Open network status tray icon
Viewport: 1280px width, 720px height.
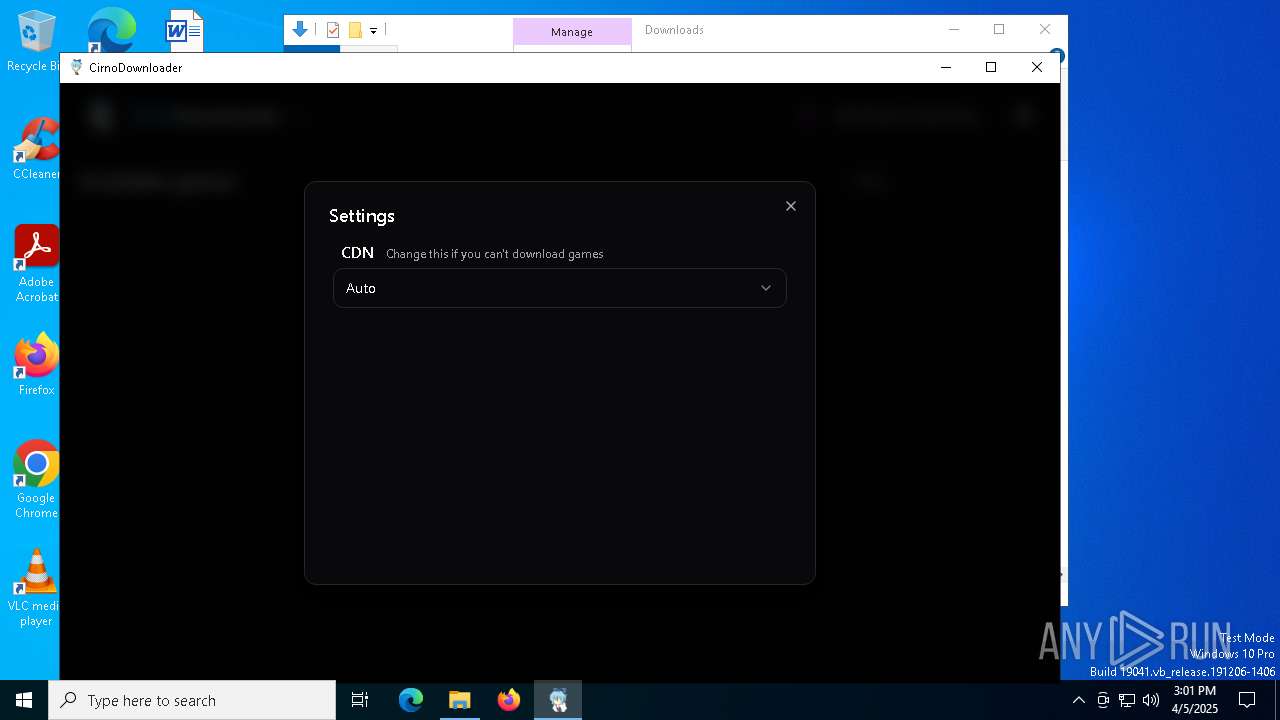(1127, 700)
